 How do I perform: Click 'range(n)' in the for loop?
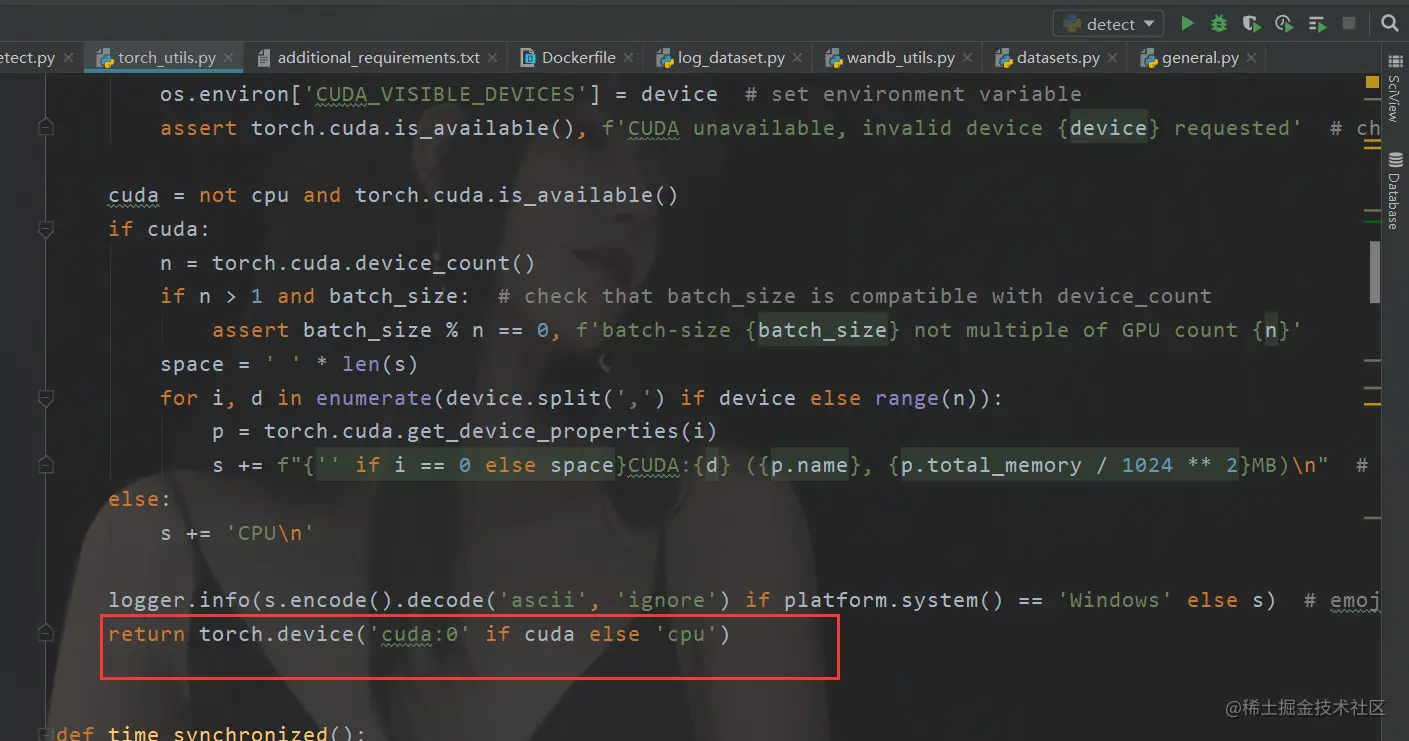point(926,398)
